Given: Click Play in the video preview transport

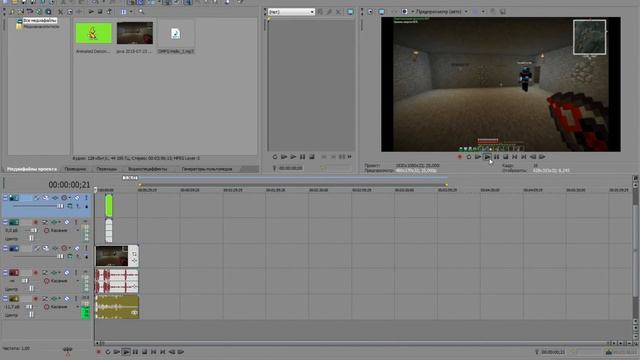Looking at the screenshot, I should tap(487, 157).
